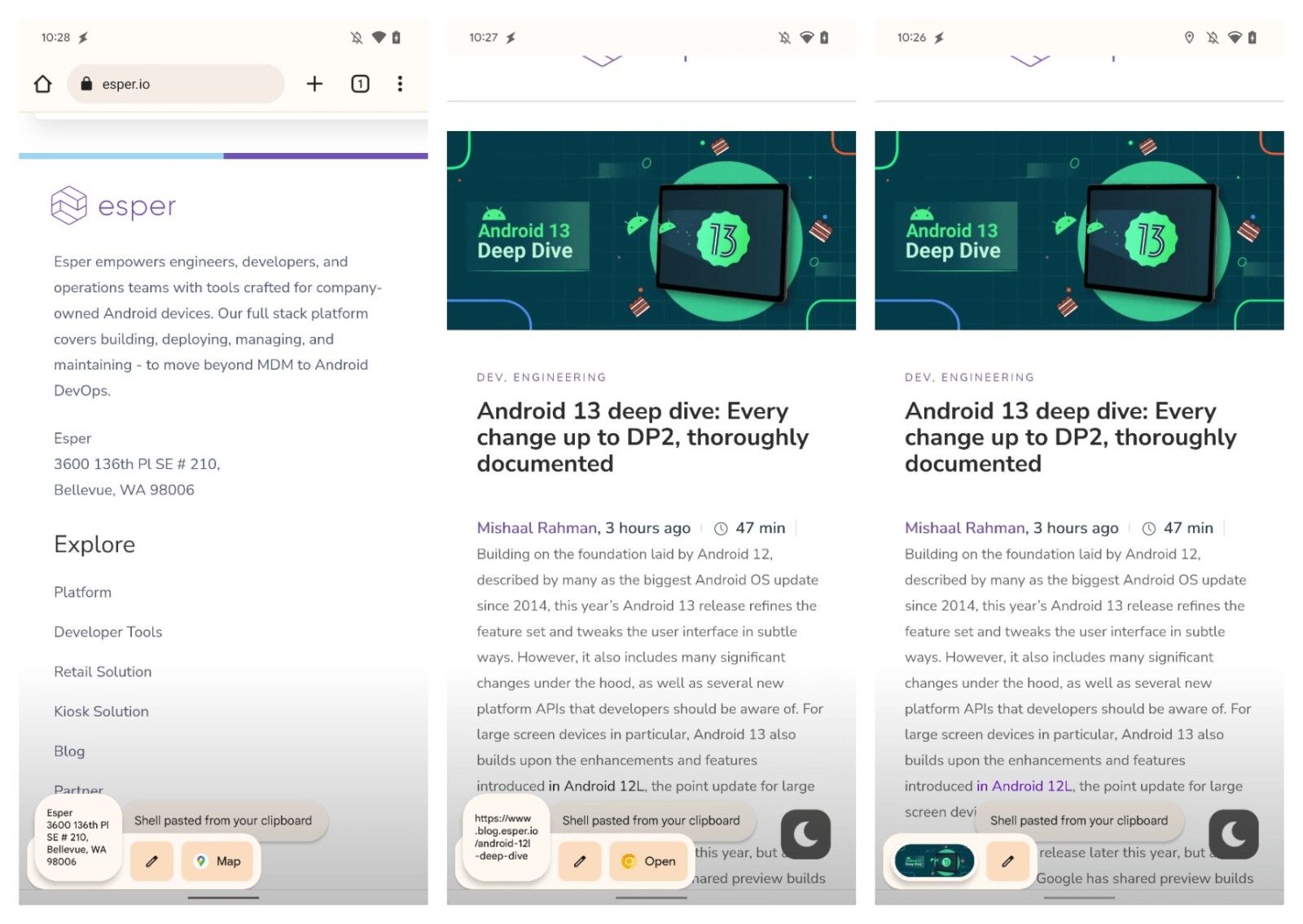Tap Wi-Fi status icon, left screen
Screen dimensions: 1303x924
[379, 37]
